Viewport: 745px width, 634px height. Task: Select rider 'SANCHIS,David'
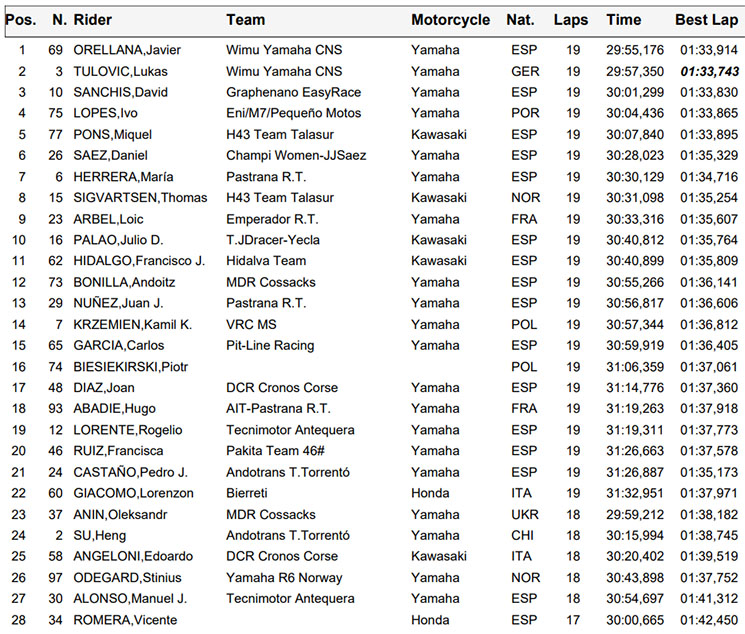[x=120, y=92]
